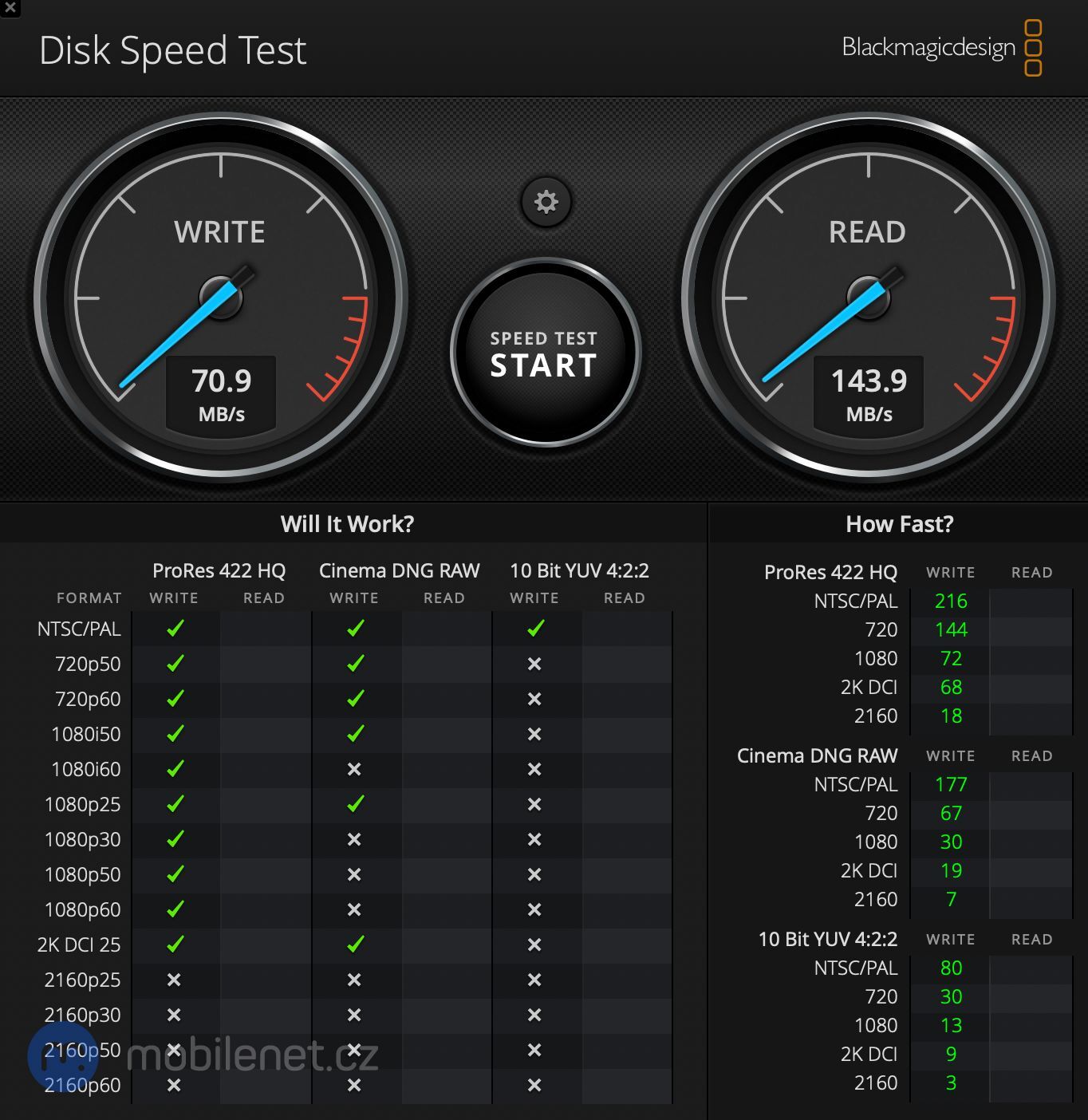Open the settings gear menu
Viewport: 1088px width, 1120px height.
point(546,202)
